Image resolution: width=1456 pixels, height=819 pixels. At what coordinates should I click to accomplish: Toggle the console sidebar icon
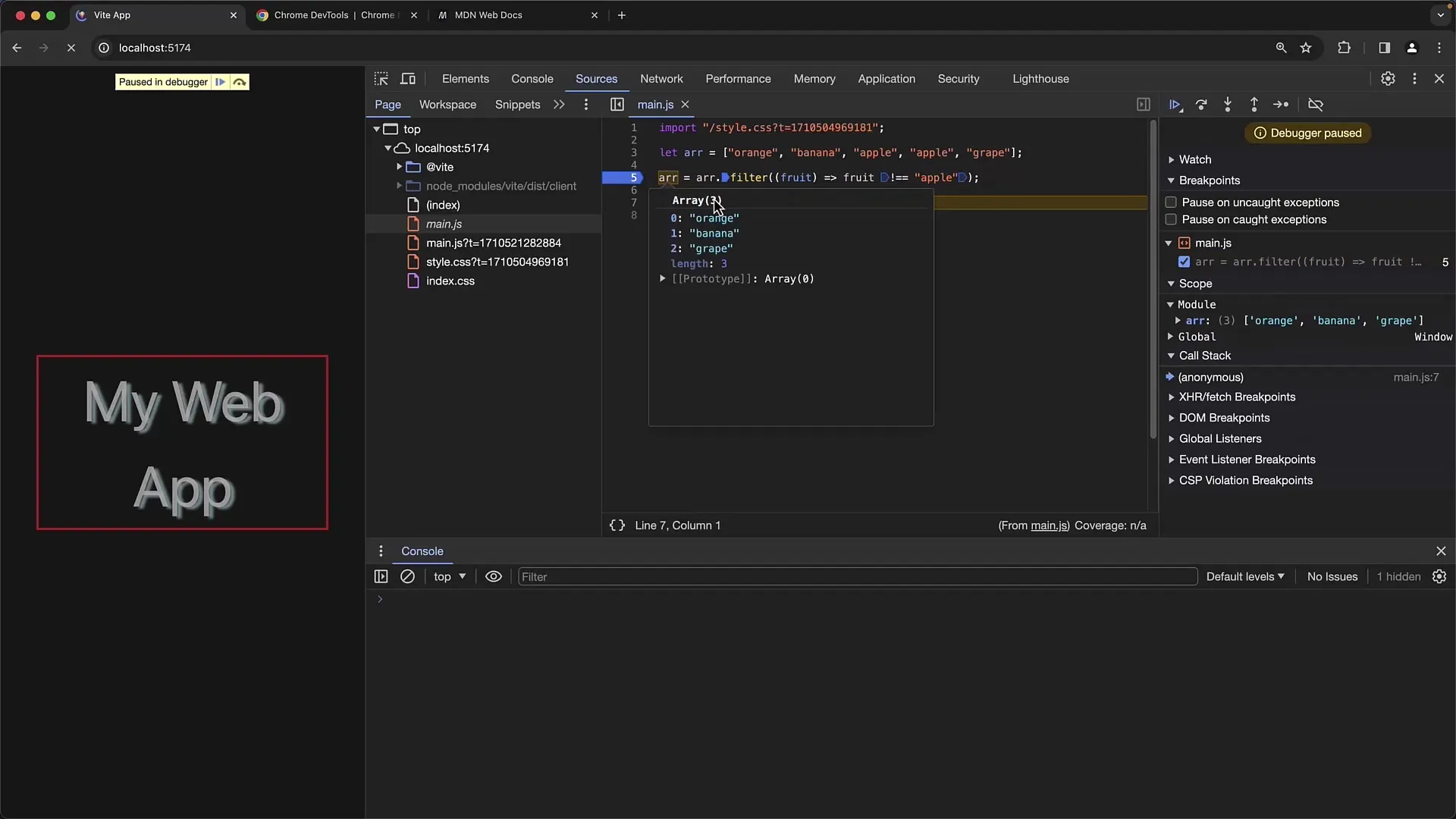pos(381,577)
